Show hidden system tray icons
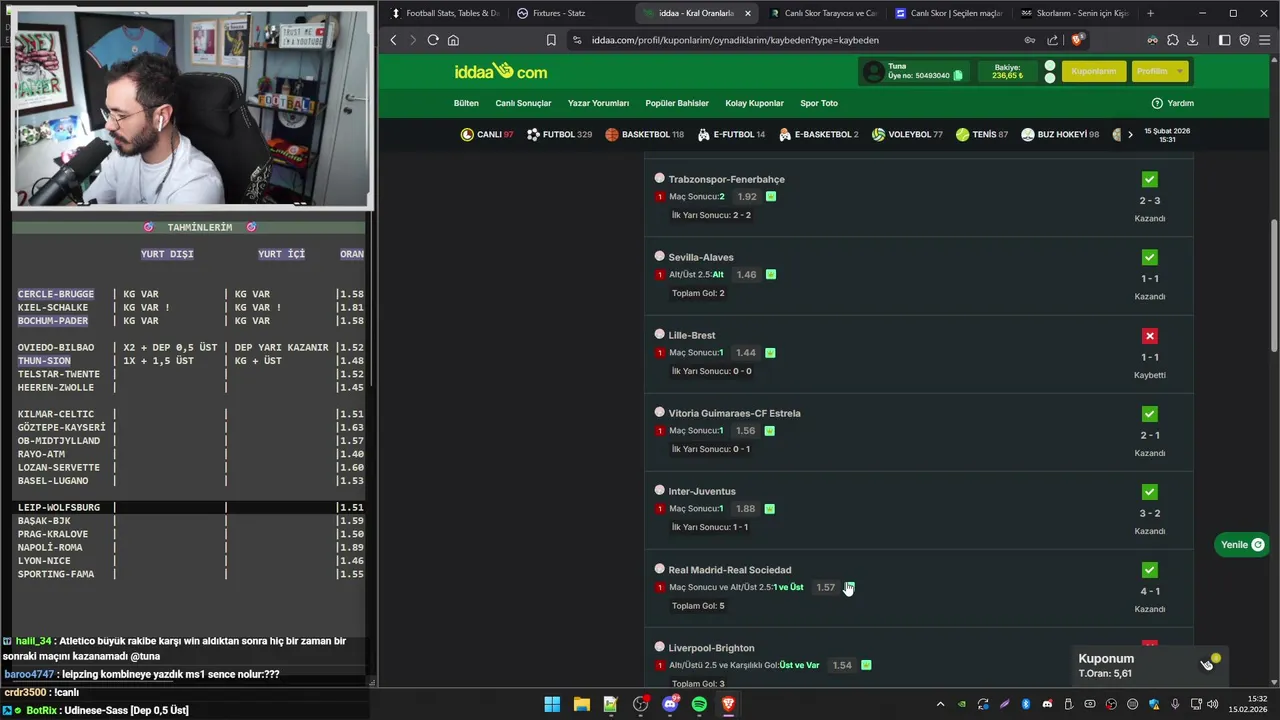The width and height of the screenshot is (1280, 720). tap(940, 704)
